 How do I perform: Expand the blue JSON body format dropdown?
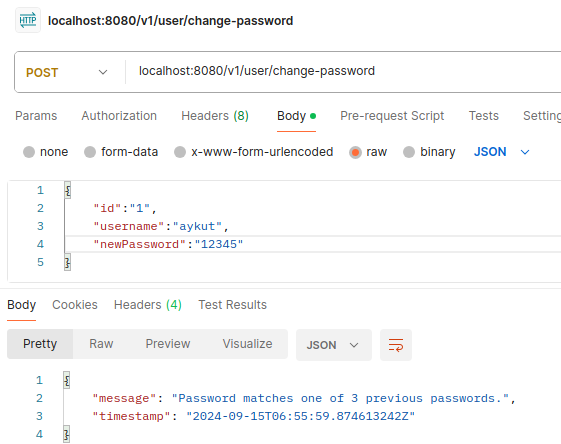click(502, 152)
